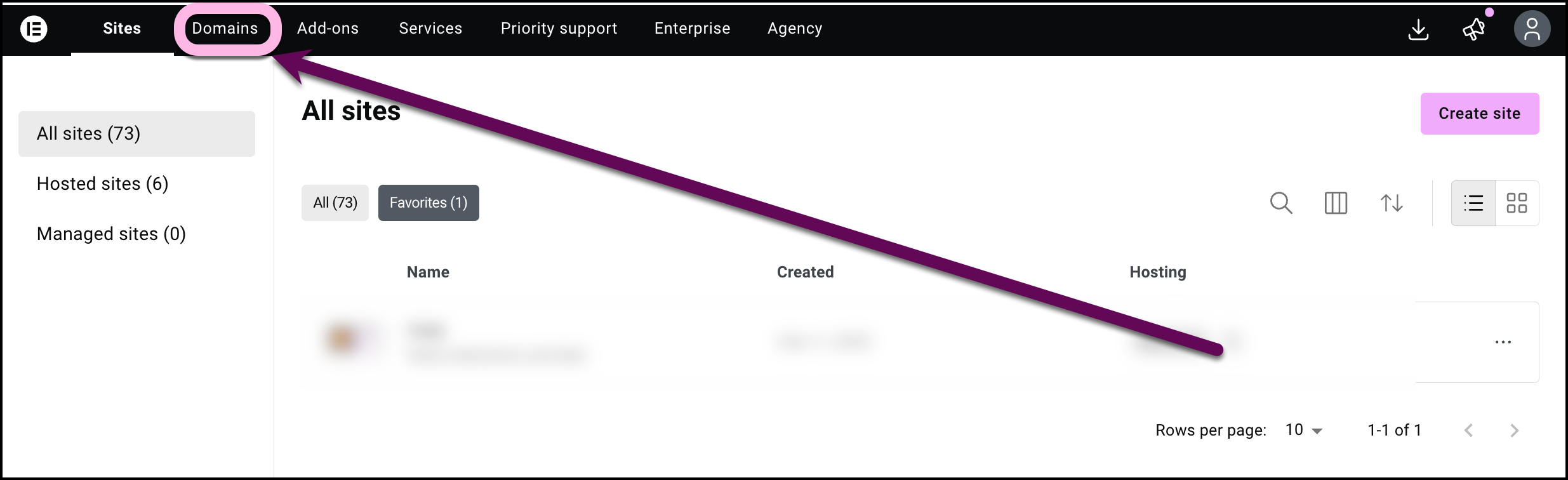This screenshot has width=1568, height=480.
Task: Click the profile avatar icon
Action: tap(1532, 29)
